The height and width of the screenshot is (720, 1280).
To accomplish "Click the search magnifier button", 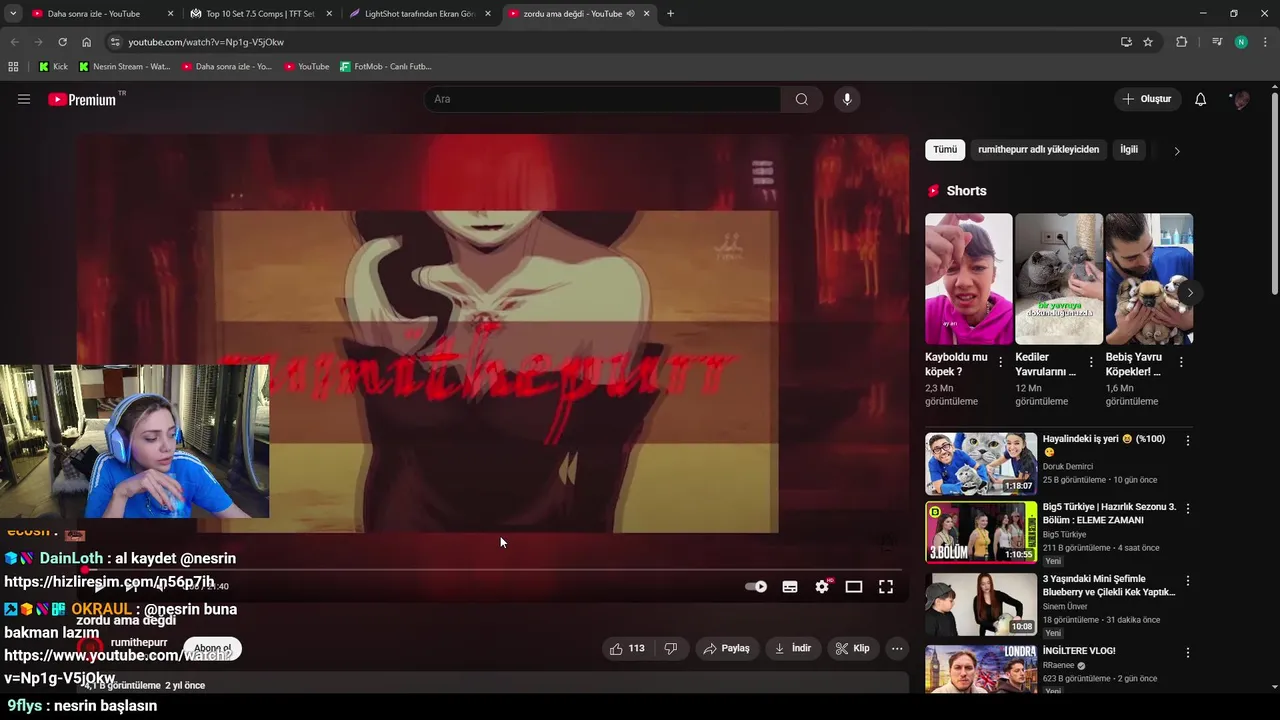I will [802, 99].
